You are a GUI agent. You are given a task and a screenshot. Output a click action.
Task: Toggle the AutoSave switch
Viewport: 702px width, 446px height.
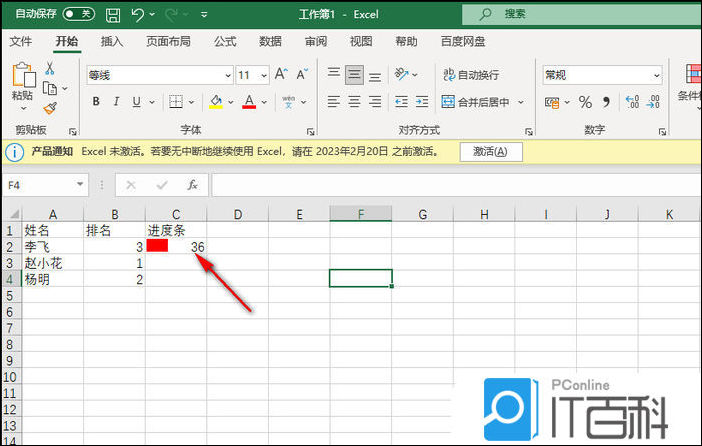(79, 14)
